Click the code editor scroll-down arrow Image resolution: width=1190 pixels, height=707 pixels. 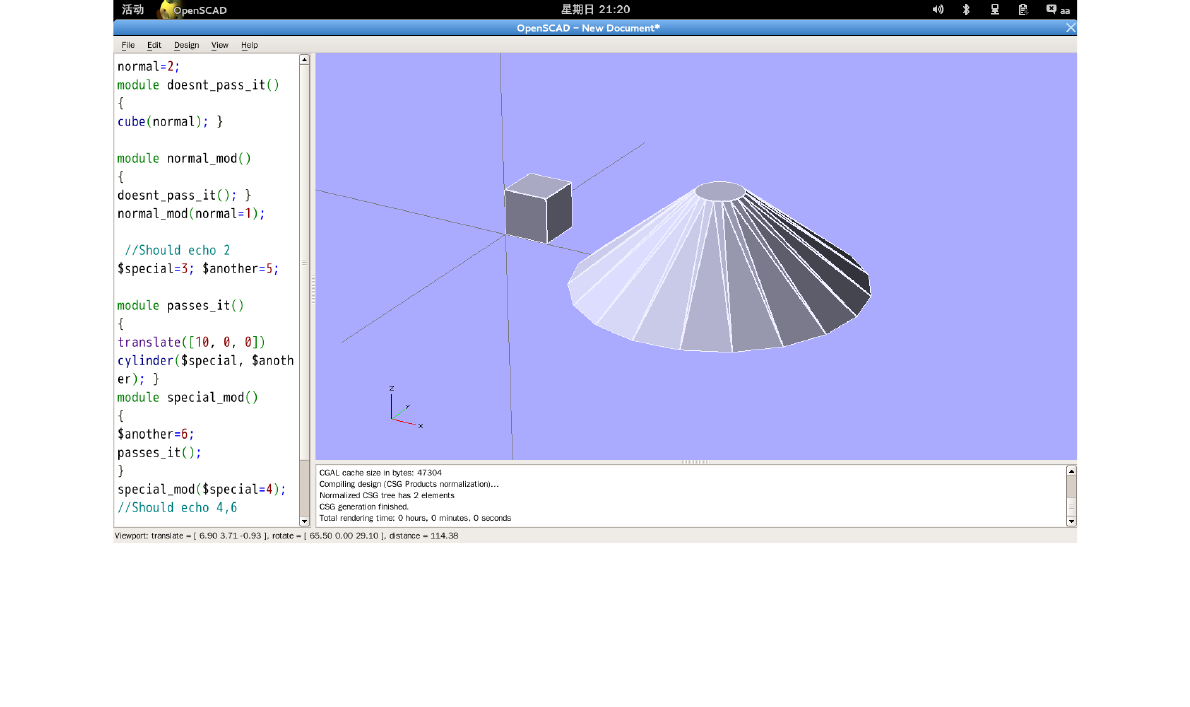point(304,521)
